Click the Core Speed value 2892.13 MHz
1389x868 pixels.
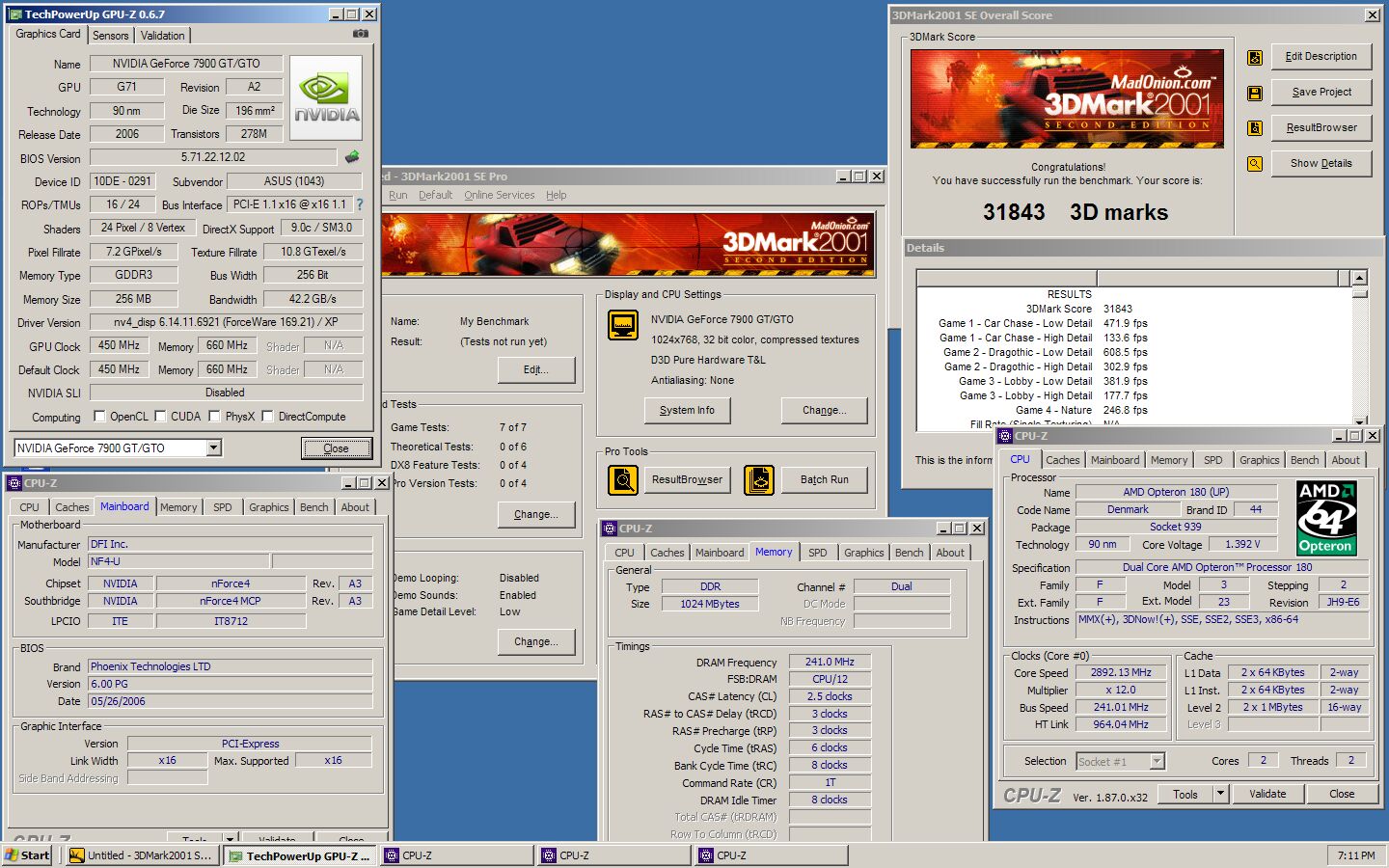click(x=1121, y=672)
